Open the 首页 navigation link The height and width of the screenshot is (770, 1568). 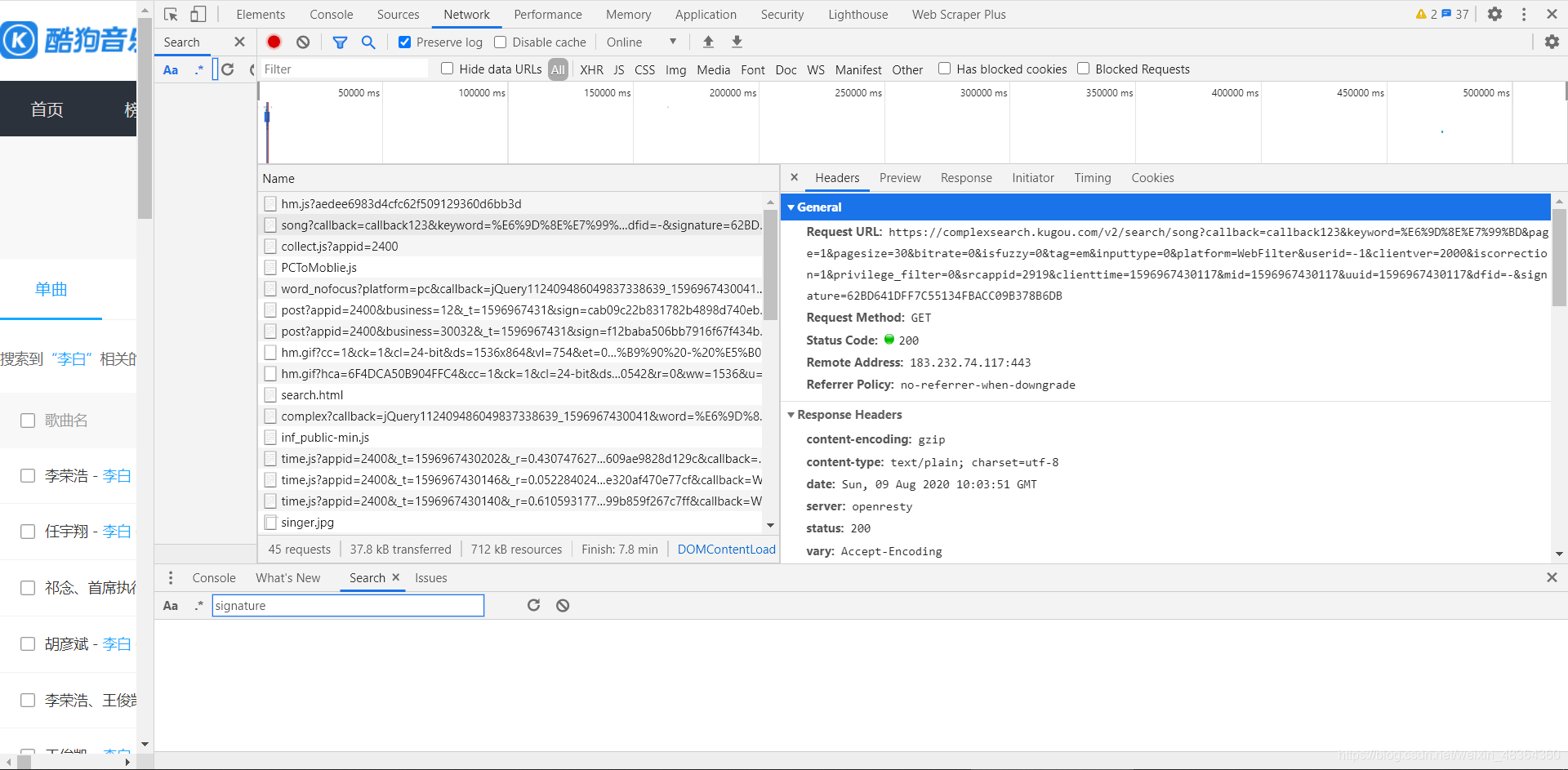point(47,109)
